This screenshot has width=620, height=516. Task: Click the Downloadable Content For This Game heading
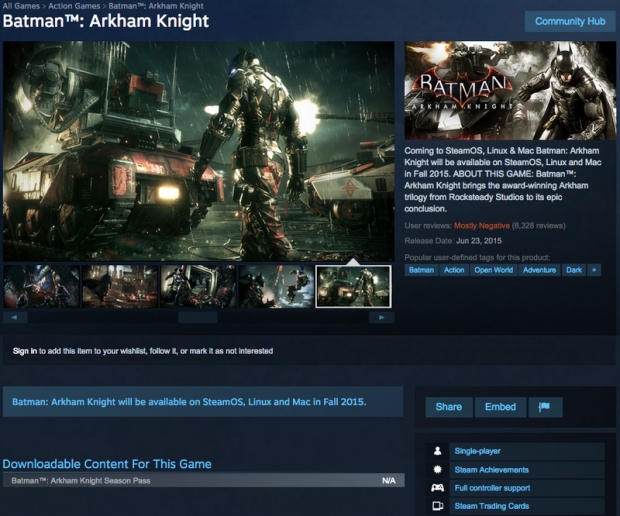107,464
